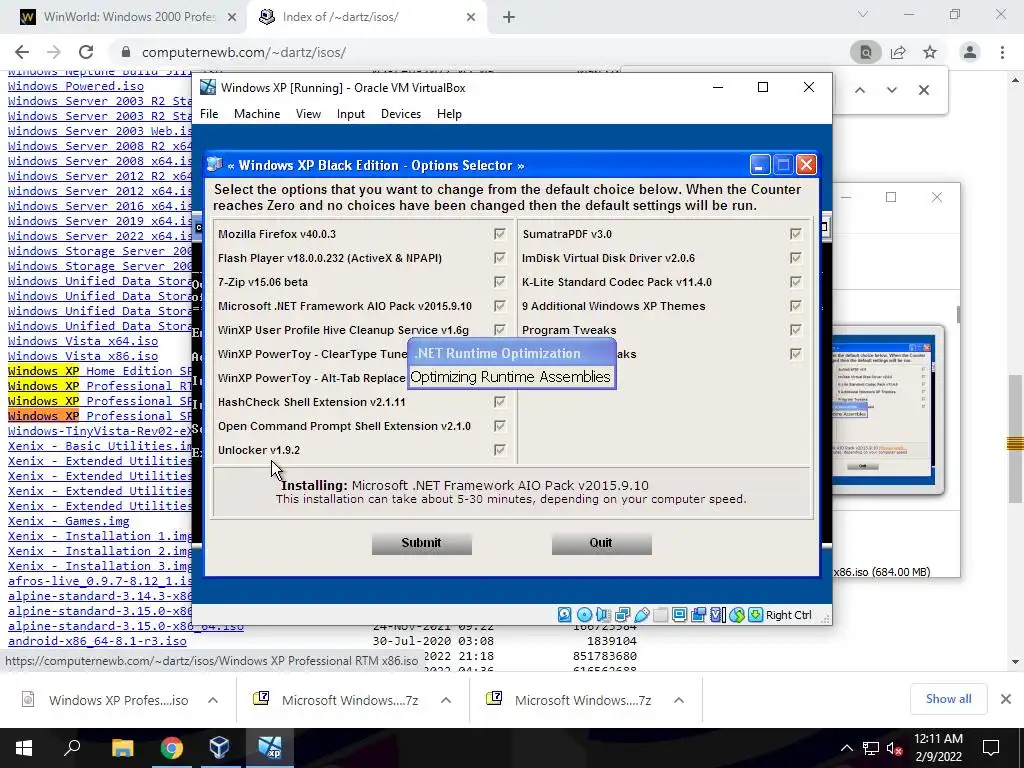Image resolution: width=1024 pixels, height=768 pixels.
Task: Click the audio icon in VirtualBox status bar
Action: coord(603,615)
